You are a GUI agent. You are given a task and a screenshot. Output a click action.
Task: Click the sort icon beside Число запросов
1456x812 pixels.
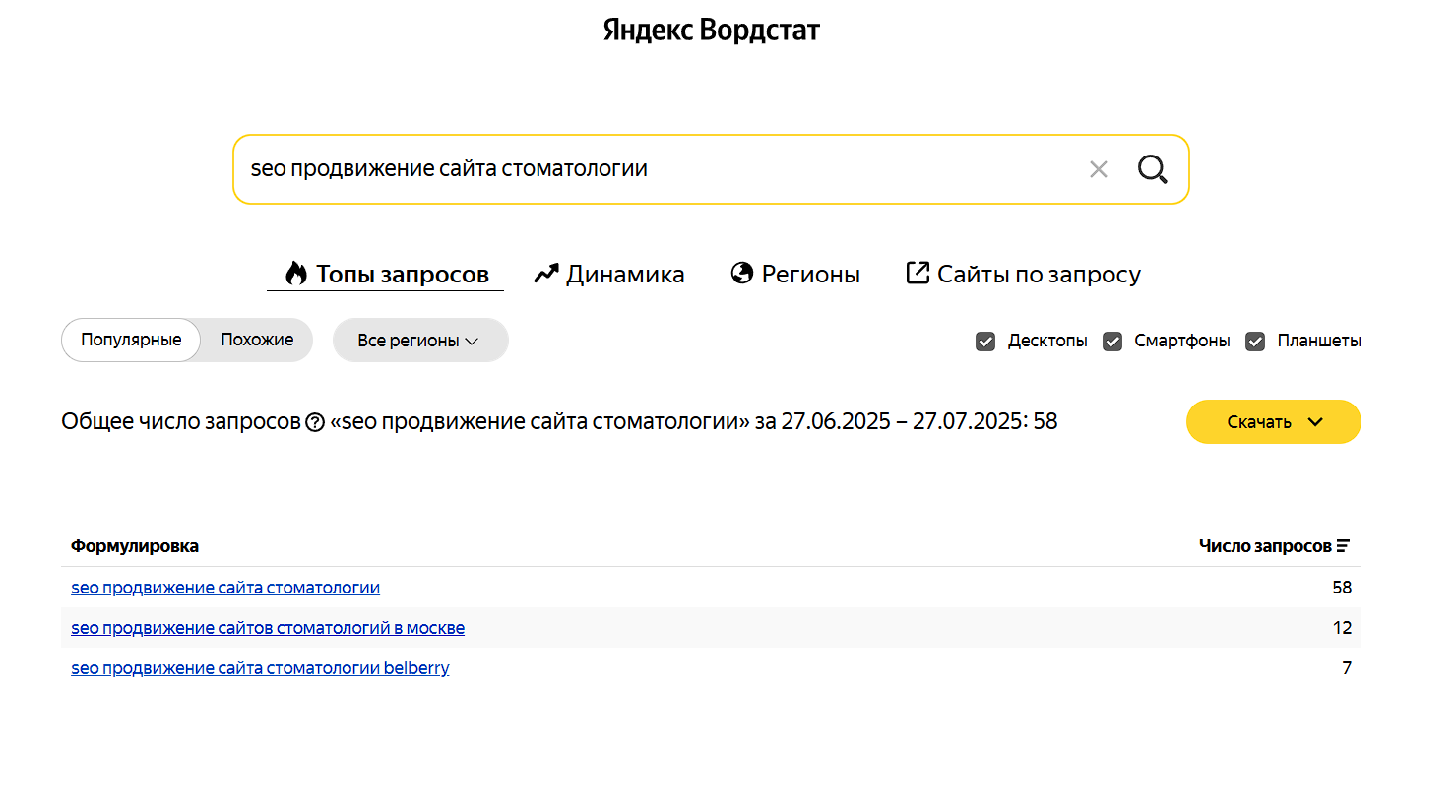click(1343, 546)
